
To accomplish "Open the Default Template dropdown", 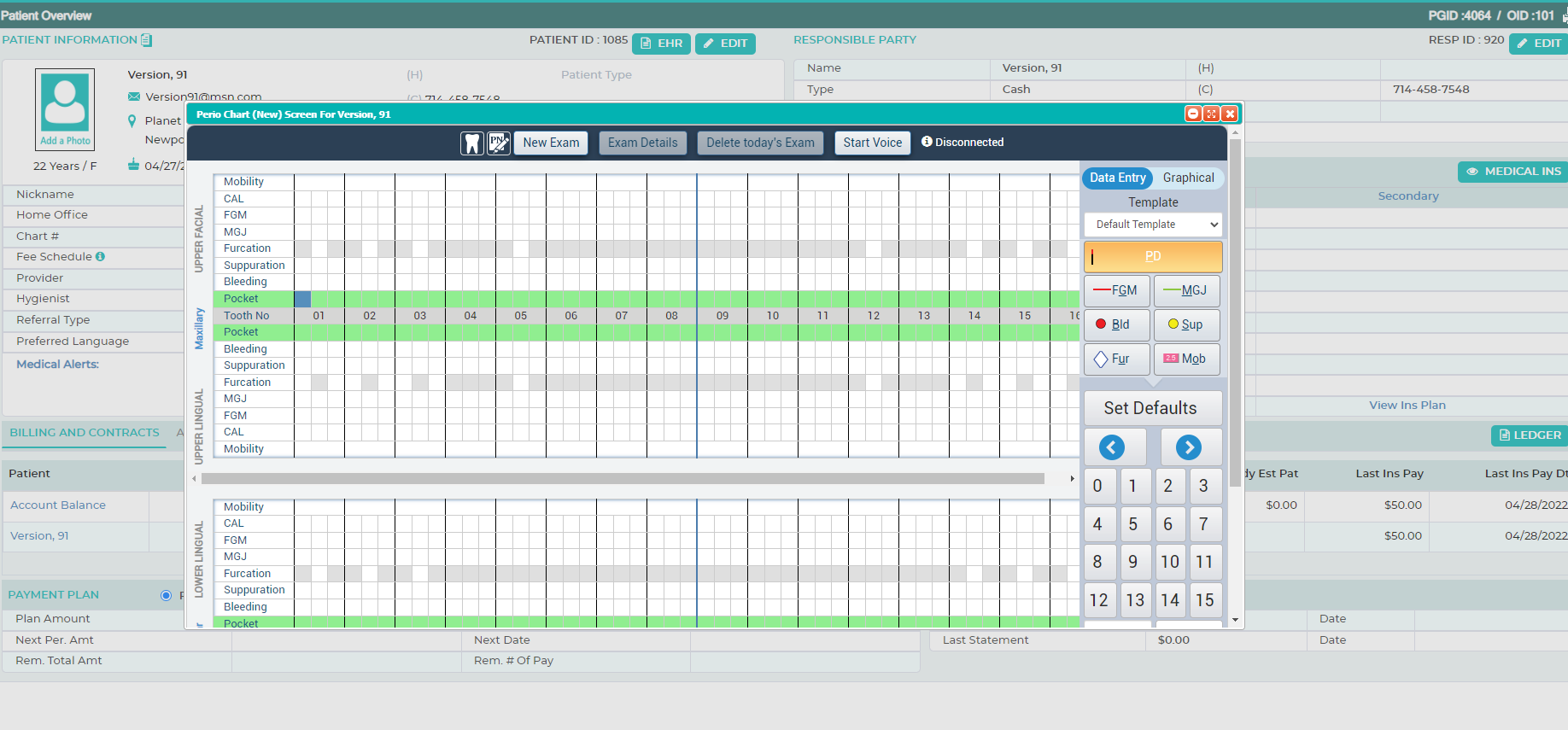I will point(1153,225).
